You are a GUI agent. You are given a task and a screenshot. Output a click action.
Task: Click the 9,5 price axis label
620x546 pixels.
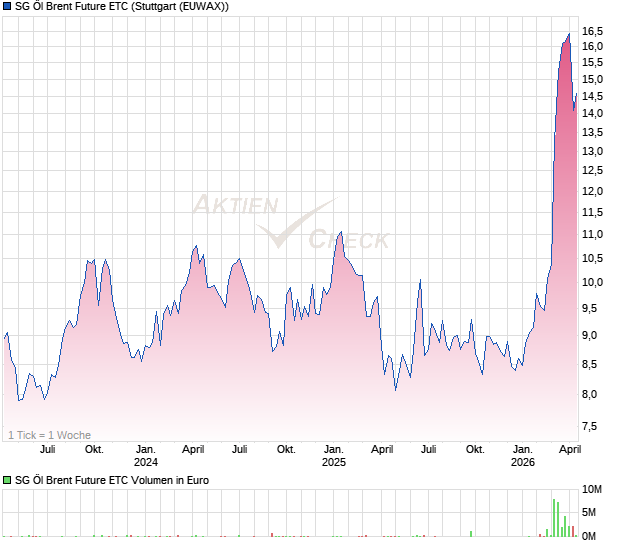pos(590,308)
